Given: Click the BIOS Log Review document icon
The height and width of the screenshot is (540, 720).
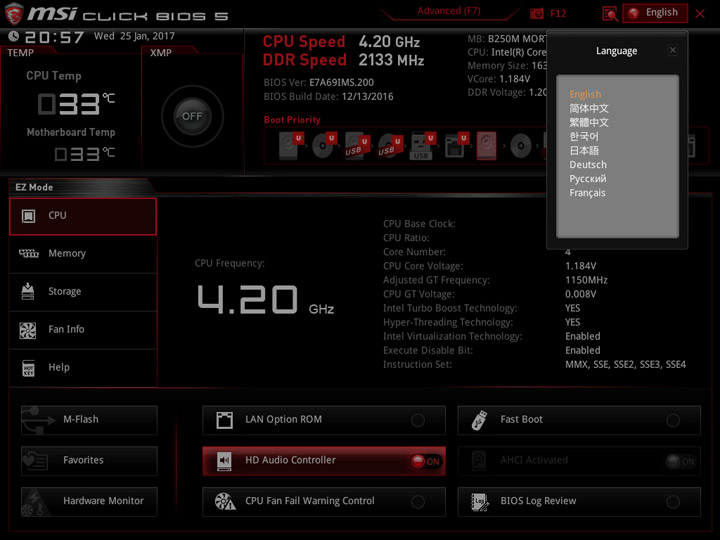Looking at the screenshot, I should pos(479,501).
